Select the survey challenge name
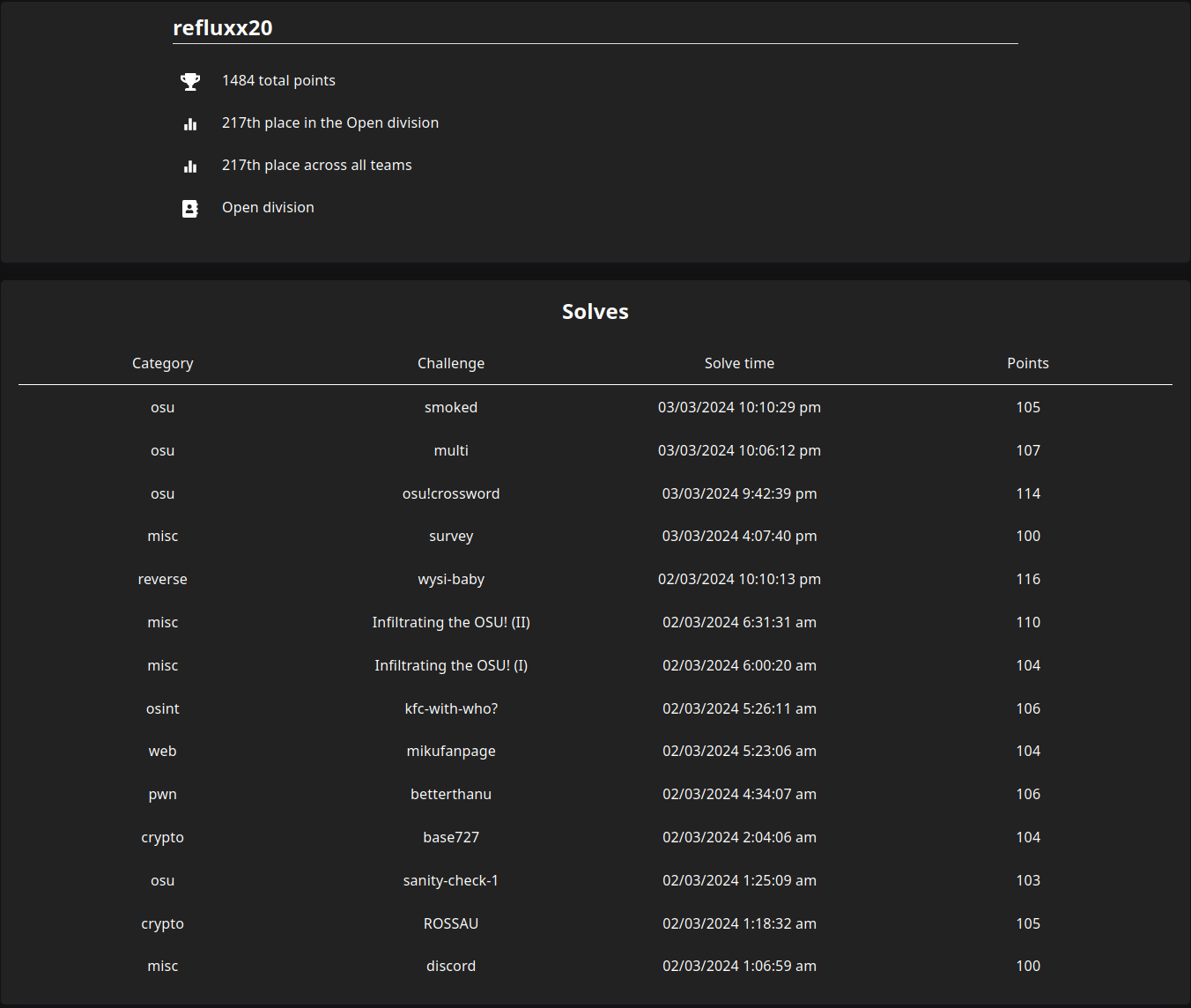 pyautogui.click(x=451, y=536)
